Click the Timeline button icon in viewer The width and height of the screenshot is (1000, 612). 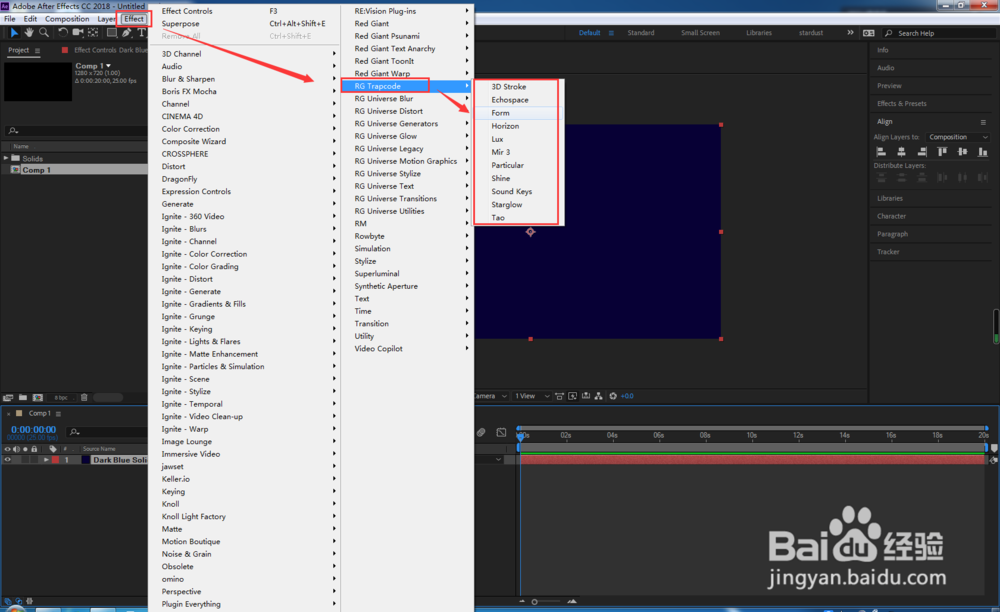pos(585,396)
